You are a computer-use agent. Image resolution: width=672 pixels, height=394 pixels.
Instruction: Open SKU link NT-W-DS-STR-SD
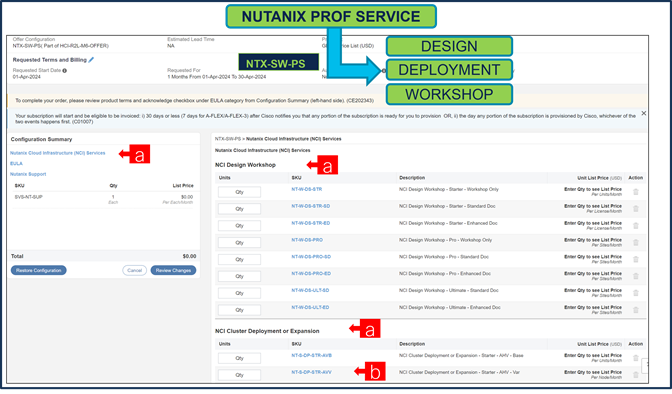pyautogui.click(x=311, y=206)
